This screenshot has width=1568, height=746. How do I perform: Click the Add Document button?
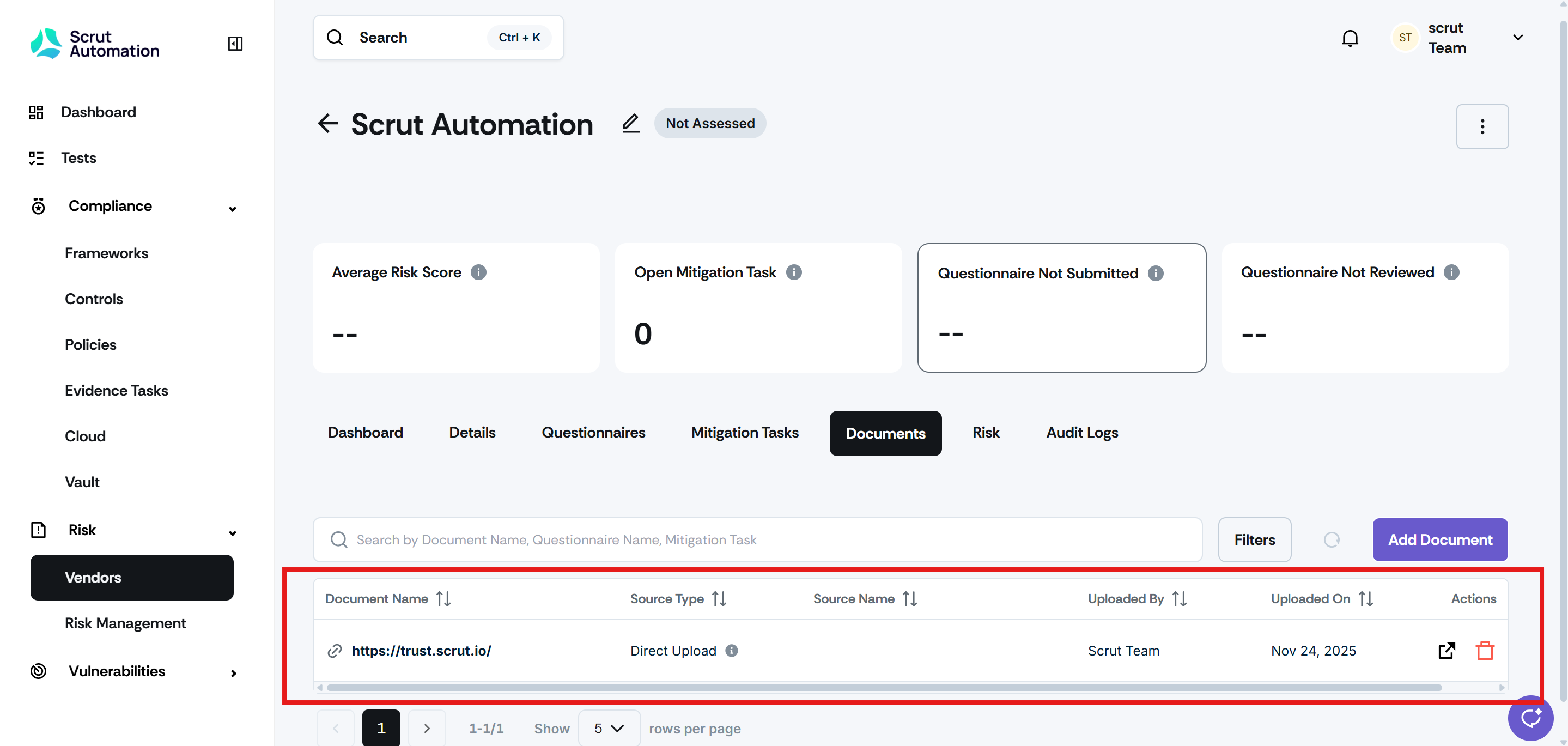click(1439, 539)
